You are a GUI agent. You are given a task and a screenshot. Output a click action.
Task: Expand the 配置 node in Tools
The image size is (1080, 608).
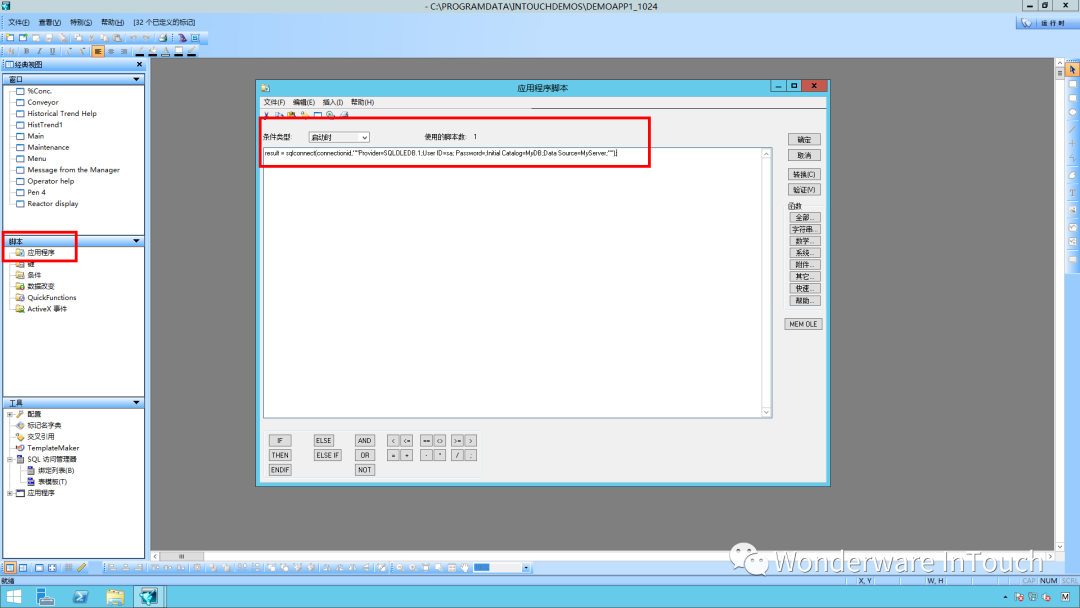pyautogui.click(x=9, y=414)
